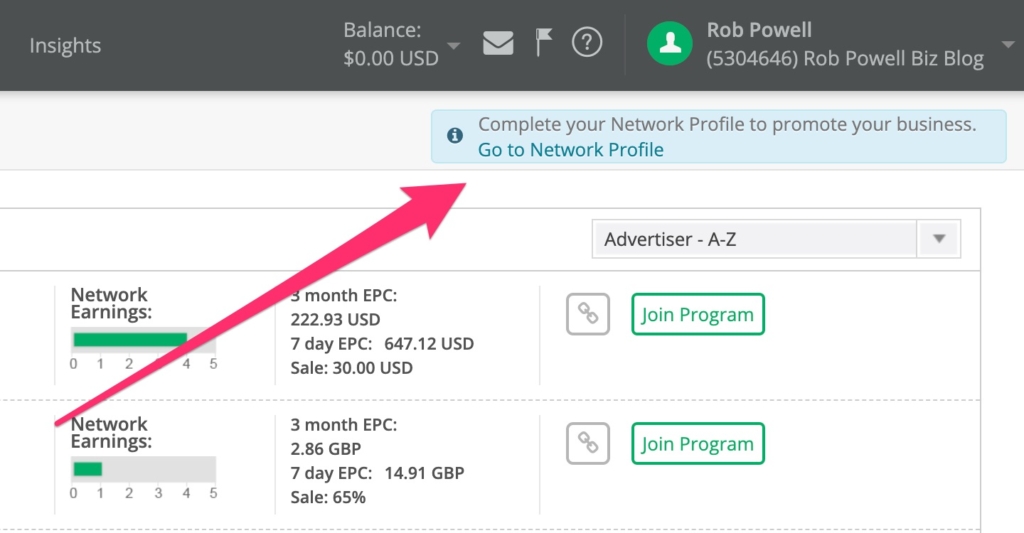Open the Insights menu item

click(65, 45)
